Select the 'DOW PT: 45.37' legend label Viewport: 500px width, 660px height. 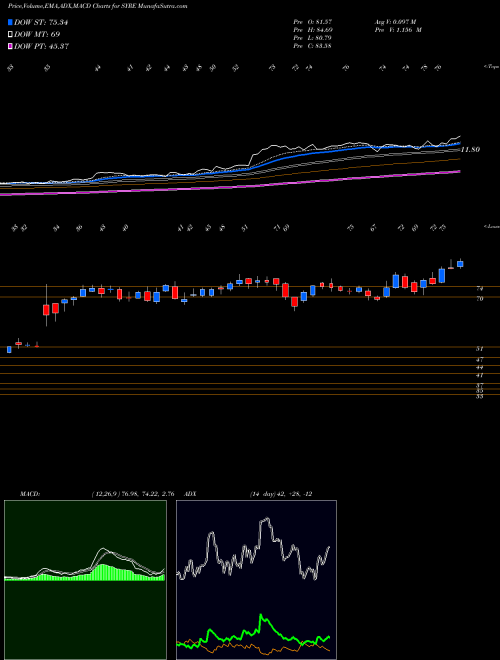[x=41, y=46]
